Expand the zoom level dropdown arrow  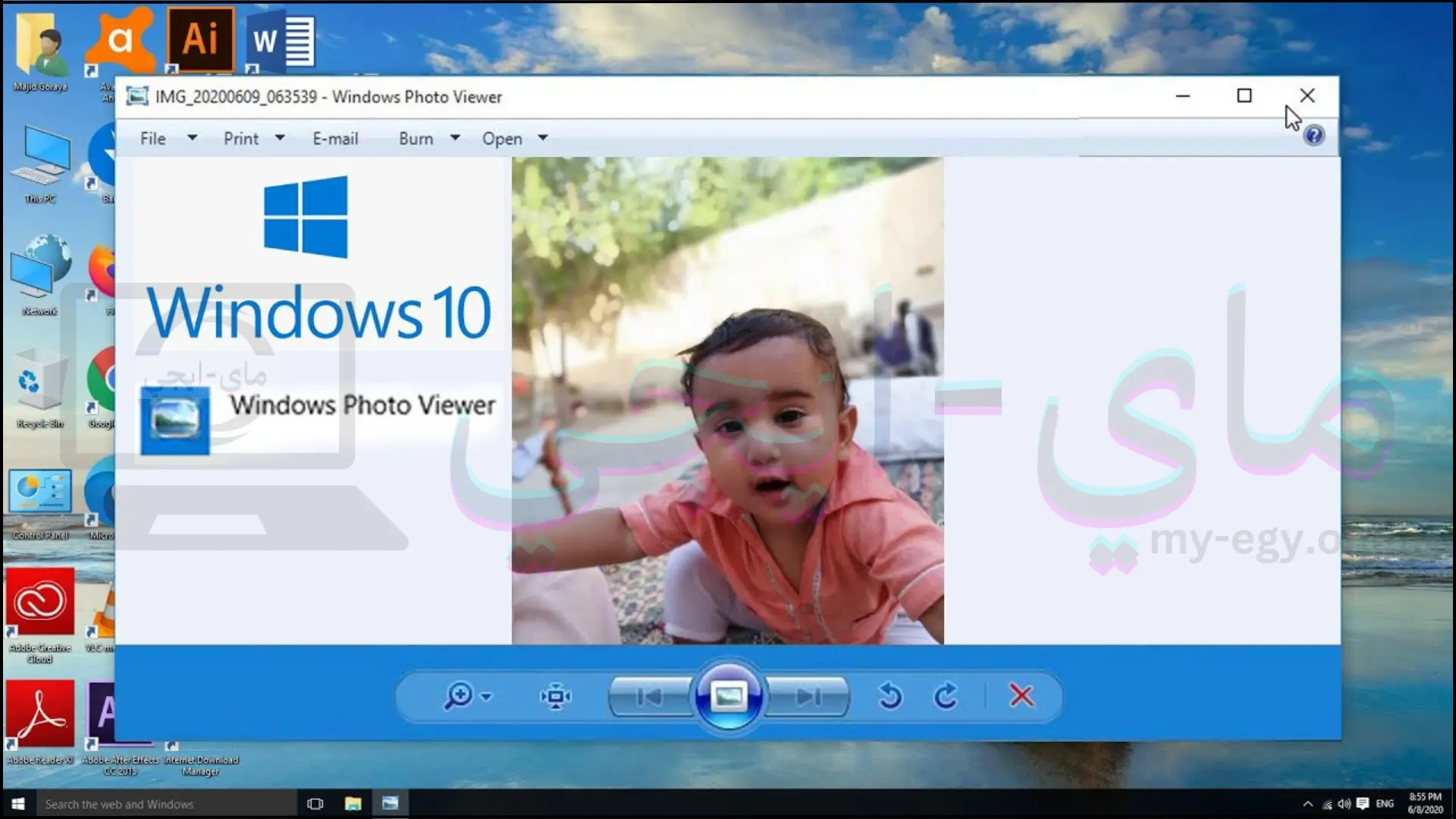[487, 696]
